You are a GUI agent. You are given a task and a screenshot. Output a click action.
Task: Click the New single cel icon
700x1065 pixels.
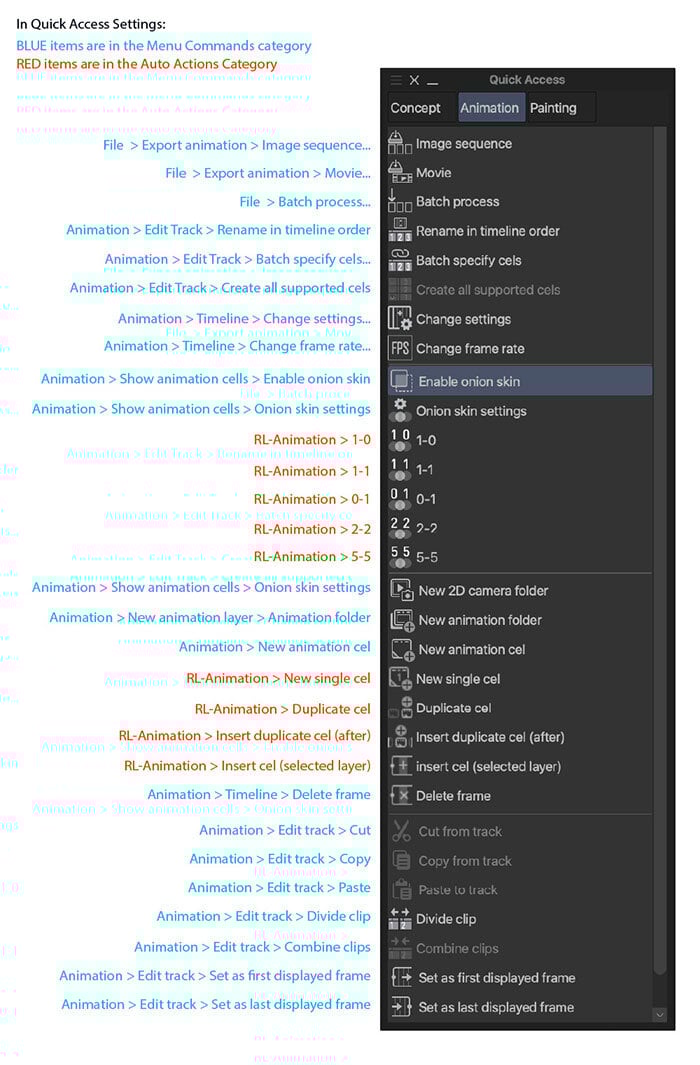pos(400,679)
